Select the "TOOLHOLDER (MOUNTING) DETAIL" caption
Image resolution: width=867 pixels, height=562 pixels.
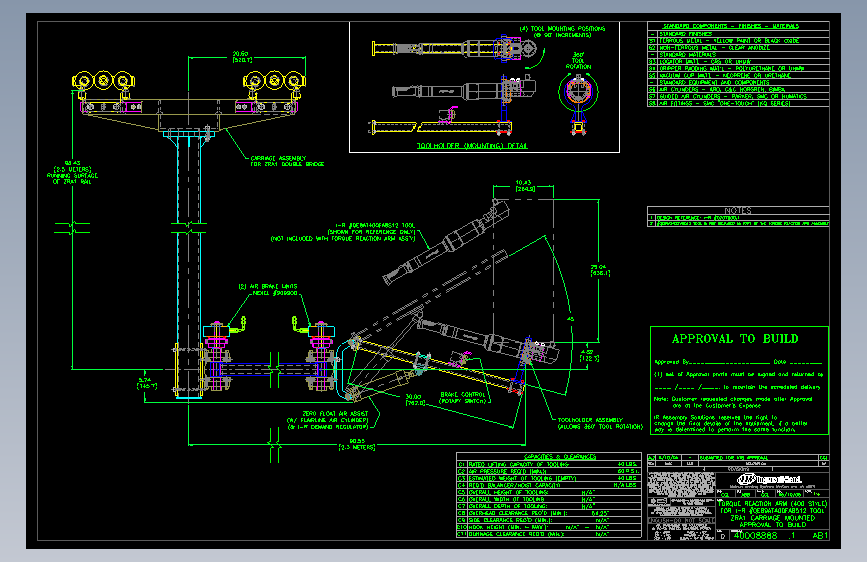[472, 146]
